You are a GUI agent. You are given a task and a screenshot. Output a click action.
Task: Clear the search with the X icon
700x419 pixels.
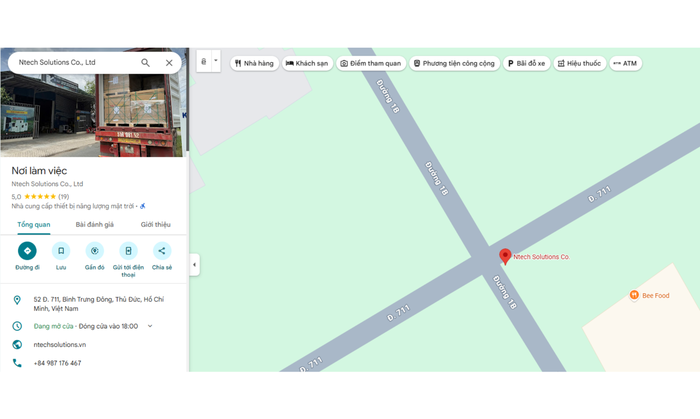[169, 62]
